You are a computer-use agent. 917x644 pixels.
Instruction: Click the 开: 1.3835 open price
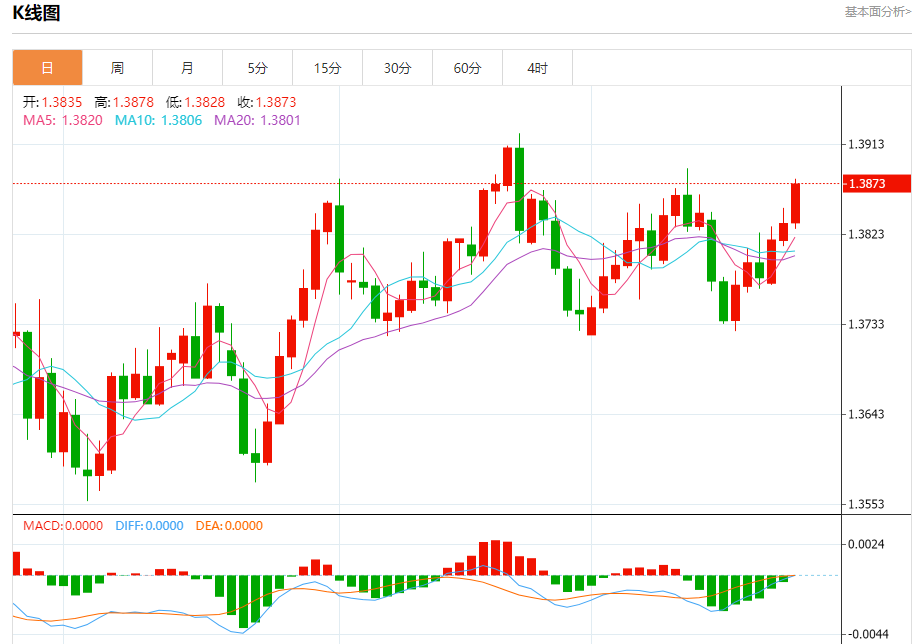tap(53, 102)
